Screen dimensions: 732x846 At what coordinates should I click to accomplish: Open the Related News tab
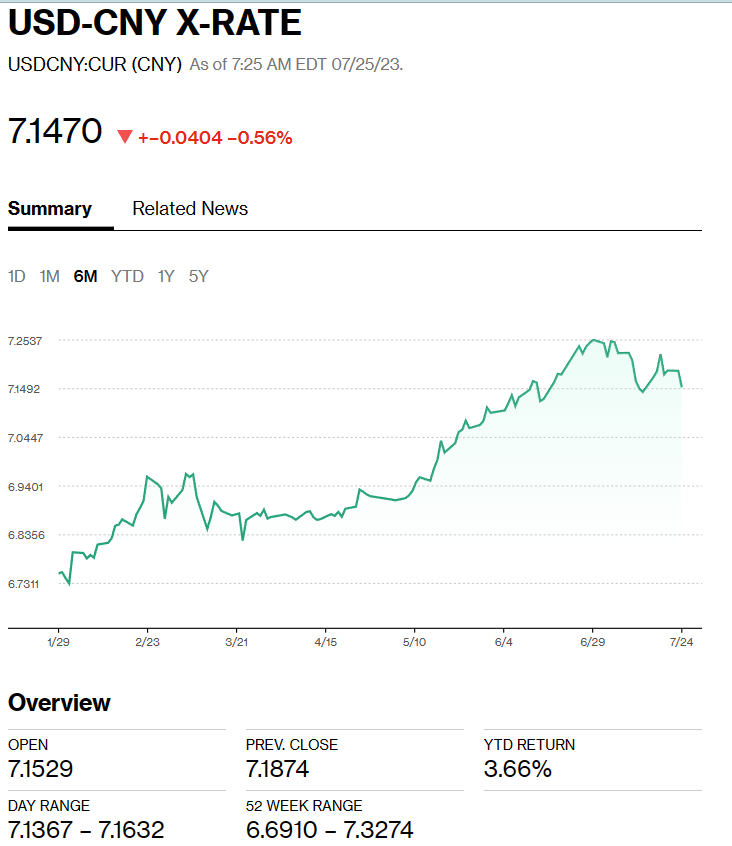[x=190, y=209]
